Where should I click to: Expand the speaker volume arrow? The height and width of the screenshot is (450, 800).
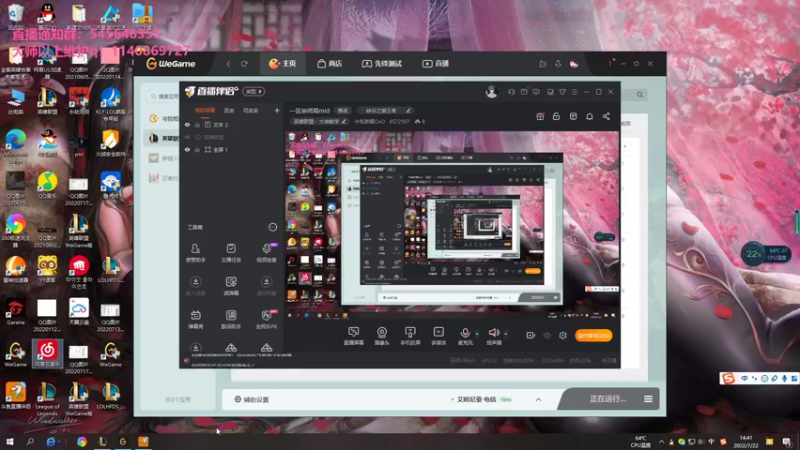pos(506,334)
